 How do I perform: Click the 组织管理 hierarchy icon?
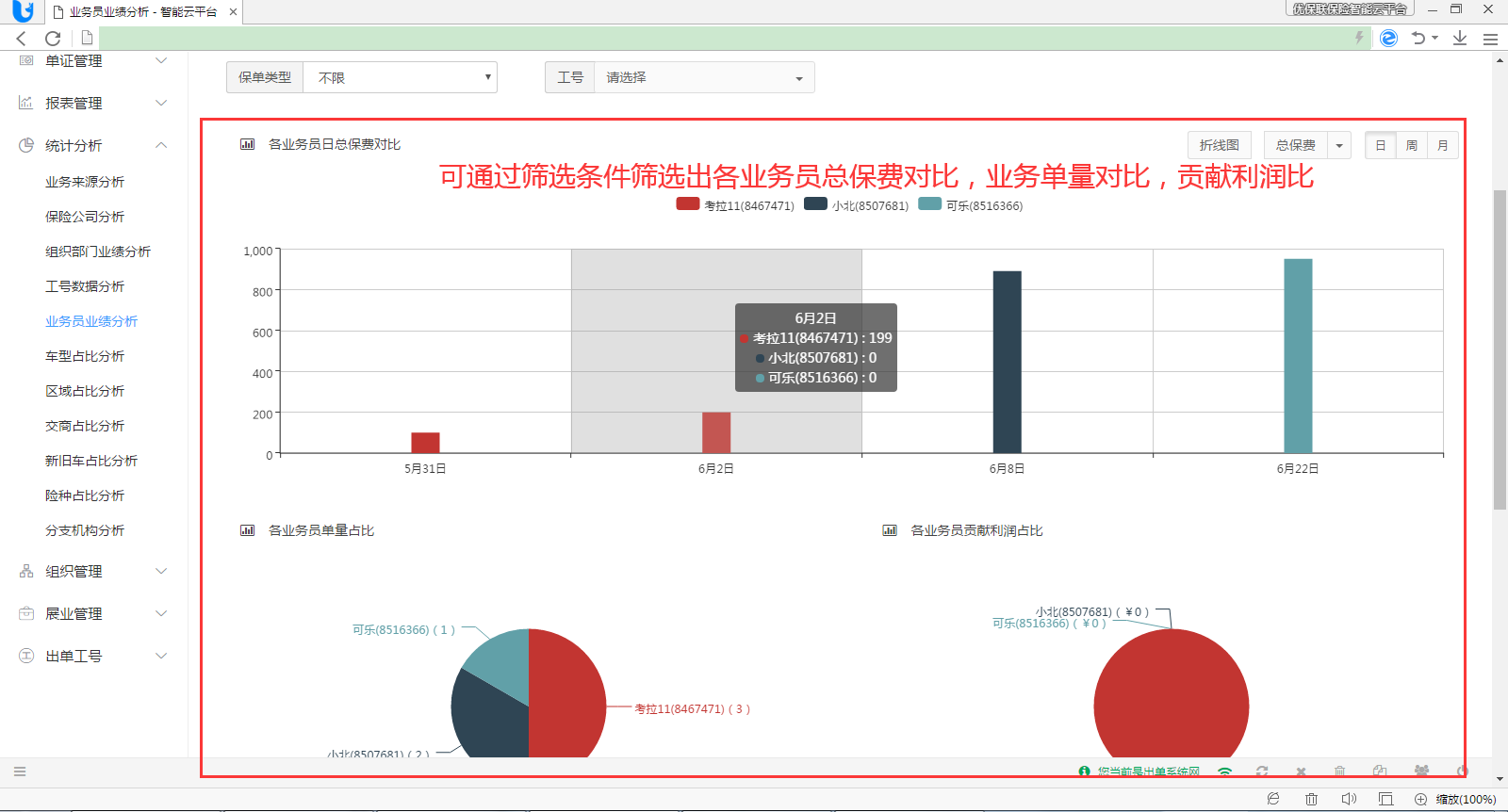(26, 571)
